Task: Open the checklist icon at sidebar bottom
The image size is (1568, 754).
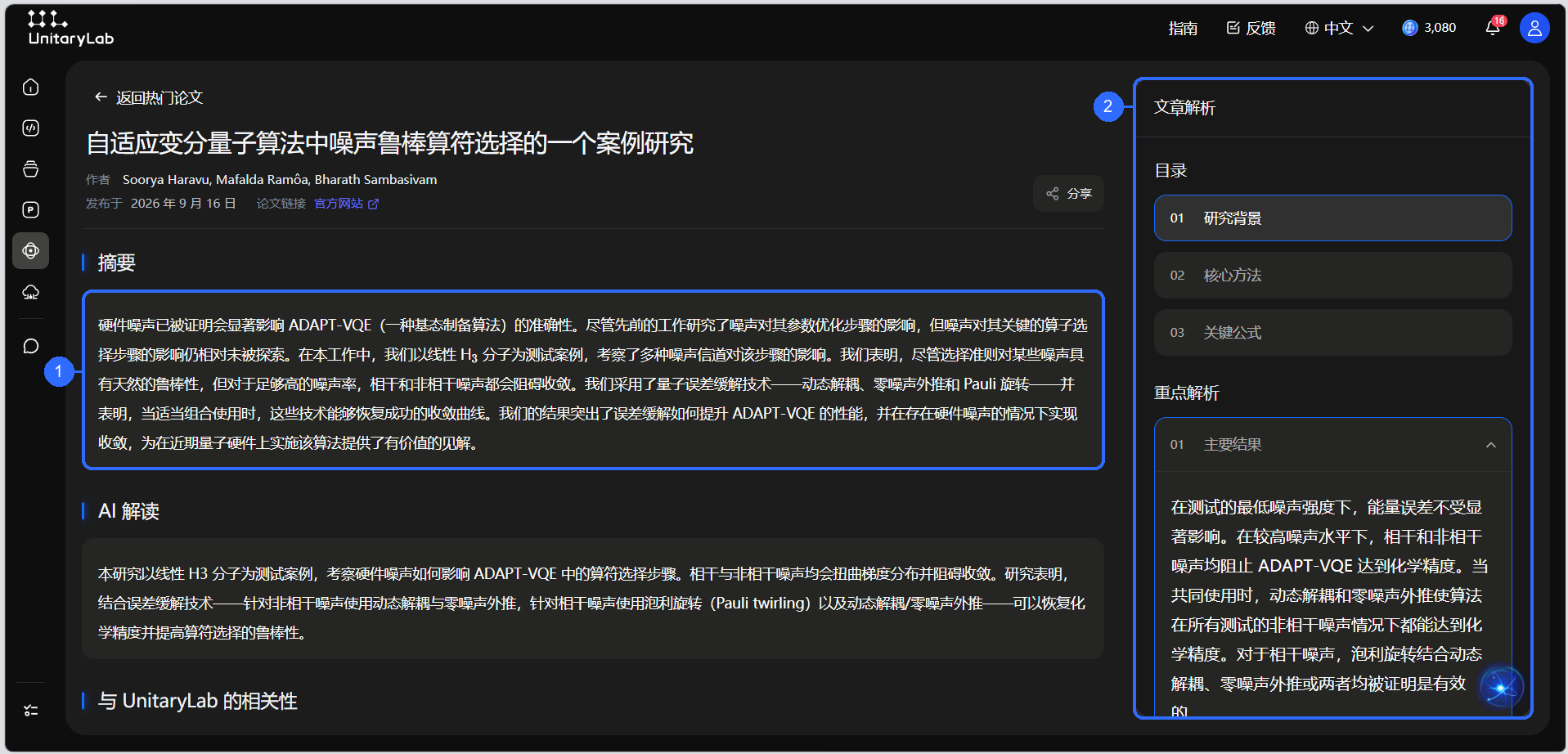Action: pos(31,711)
